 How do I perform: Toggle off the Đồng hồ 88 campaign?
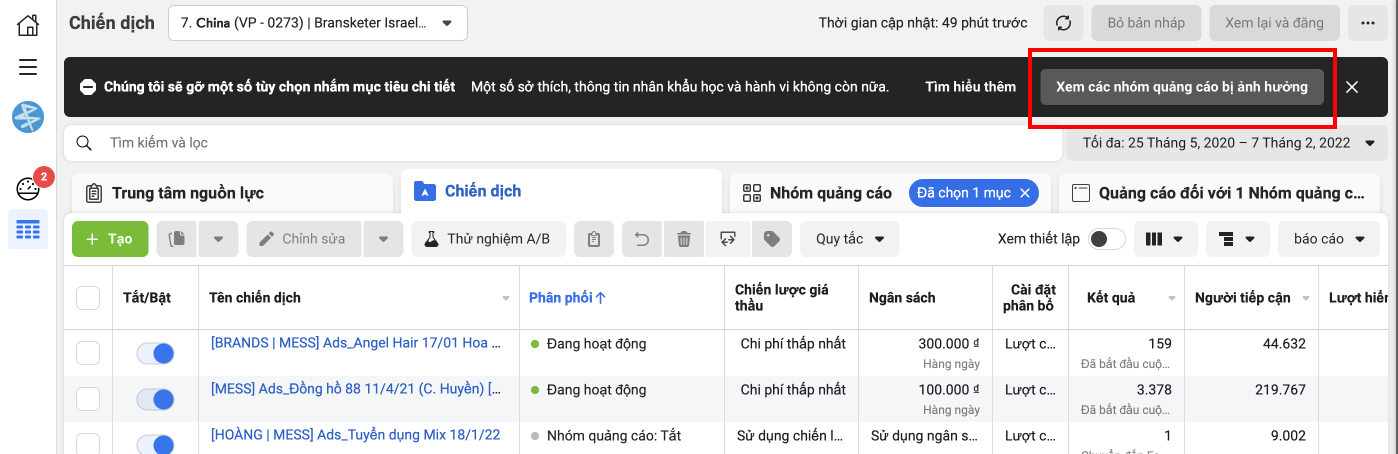pos(155,399)
